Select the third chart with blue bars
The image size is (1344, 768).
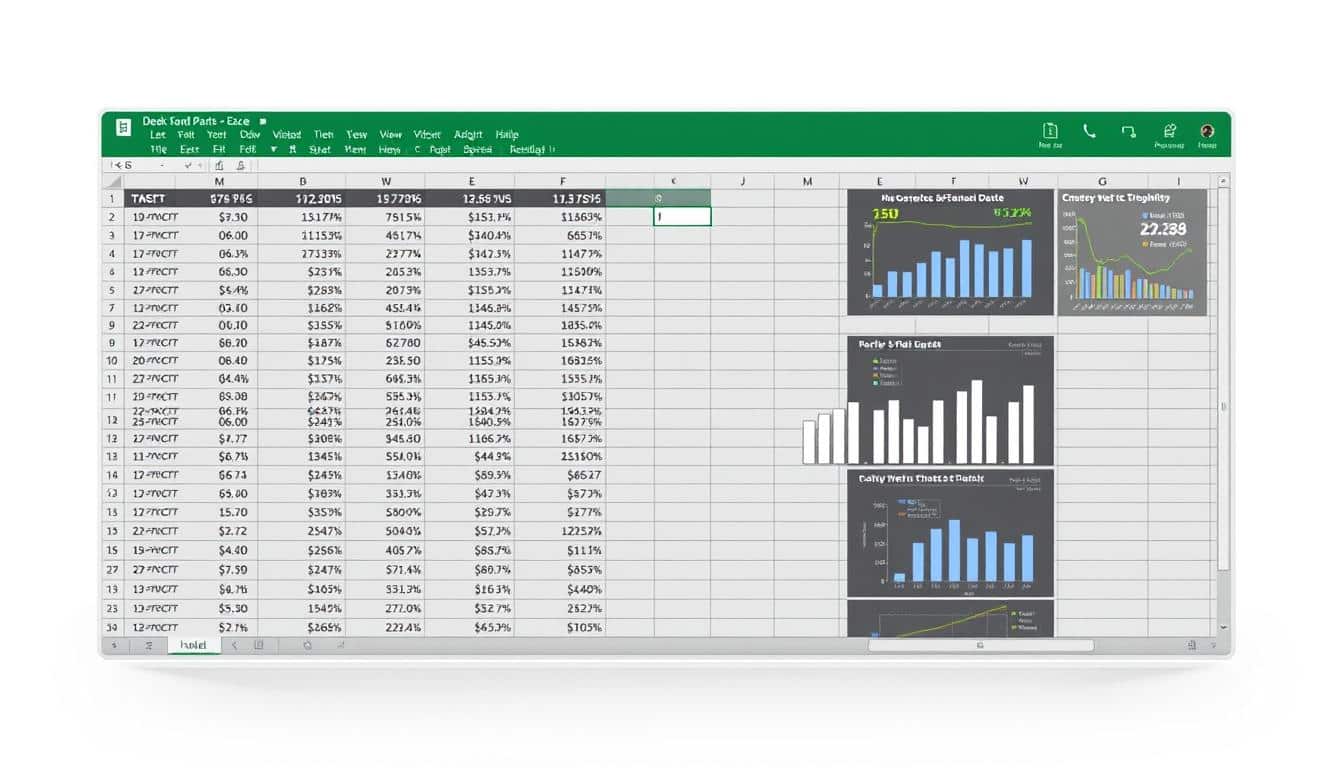click(950, 533)
